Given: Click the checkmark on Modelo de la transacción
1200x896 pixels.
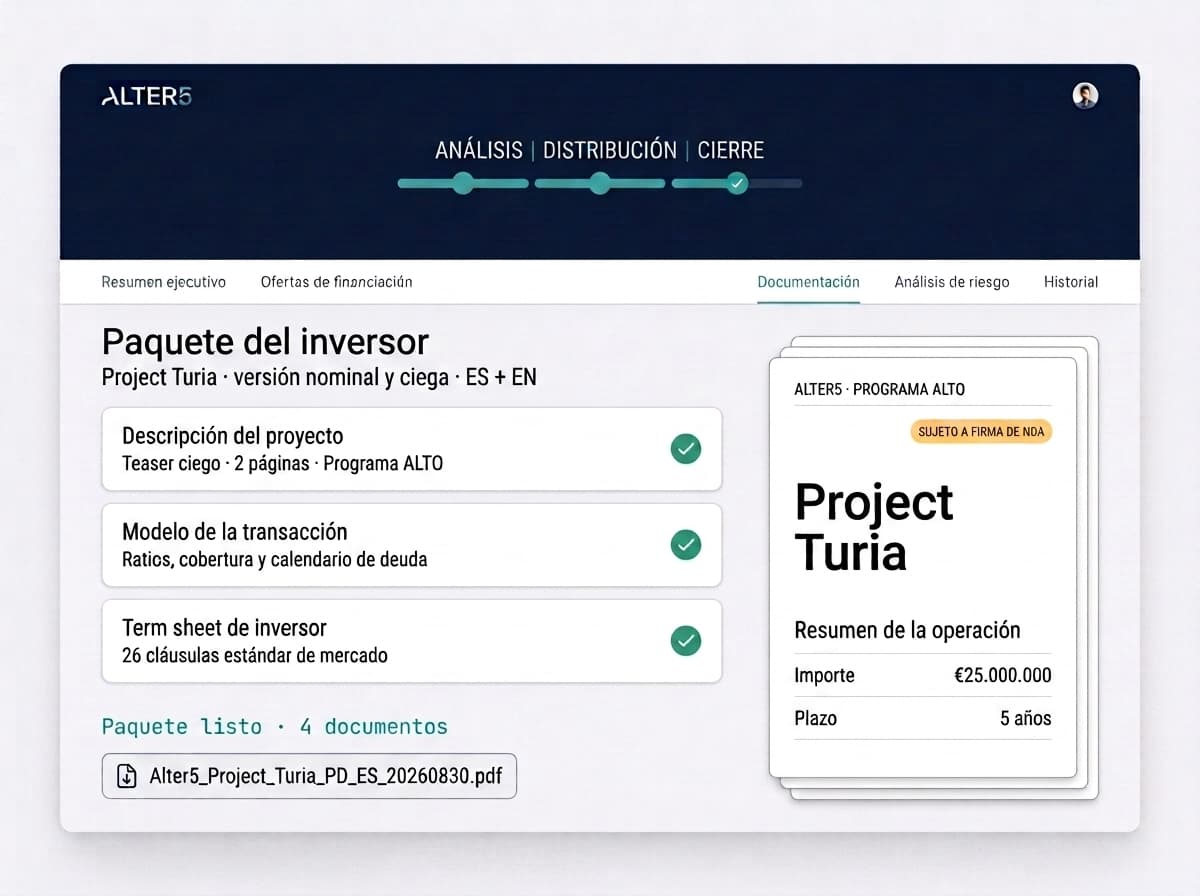Looking at the screenshot, I should click(686, 545).
